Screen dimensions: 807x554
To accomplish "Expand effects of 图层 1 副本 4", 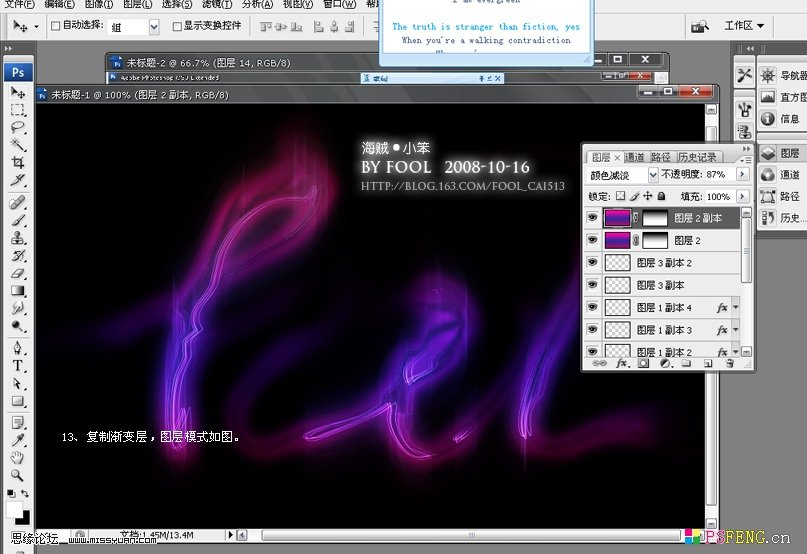I will (736, 307).
